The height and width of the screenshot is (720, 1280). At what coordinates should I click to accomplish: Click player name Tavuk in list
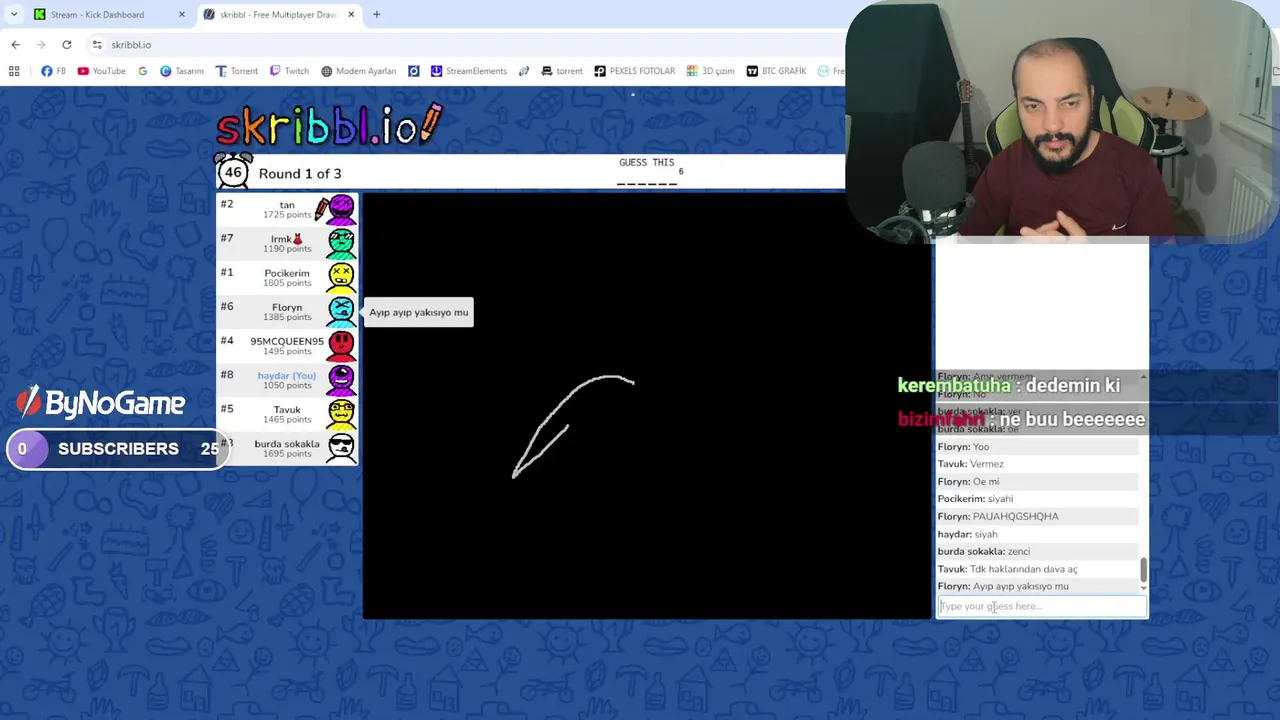pos(287,409)
